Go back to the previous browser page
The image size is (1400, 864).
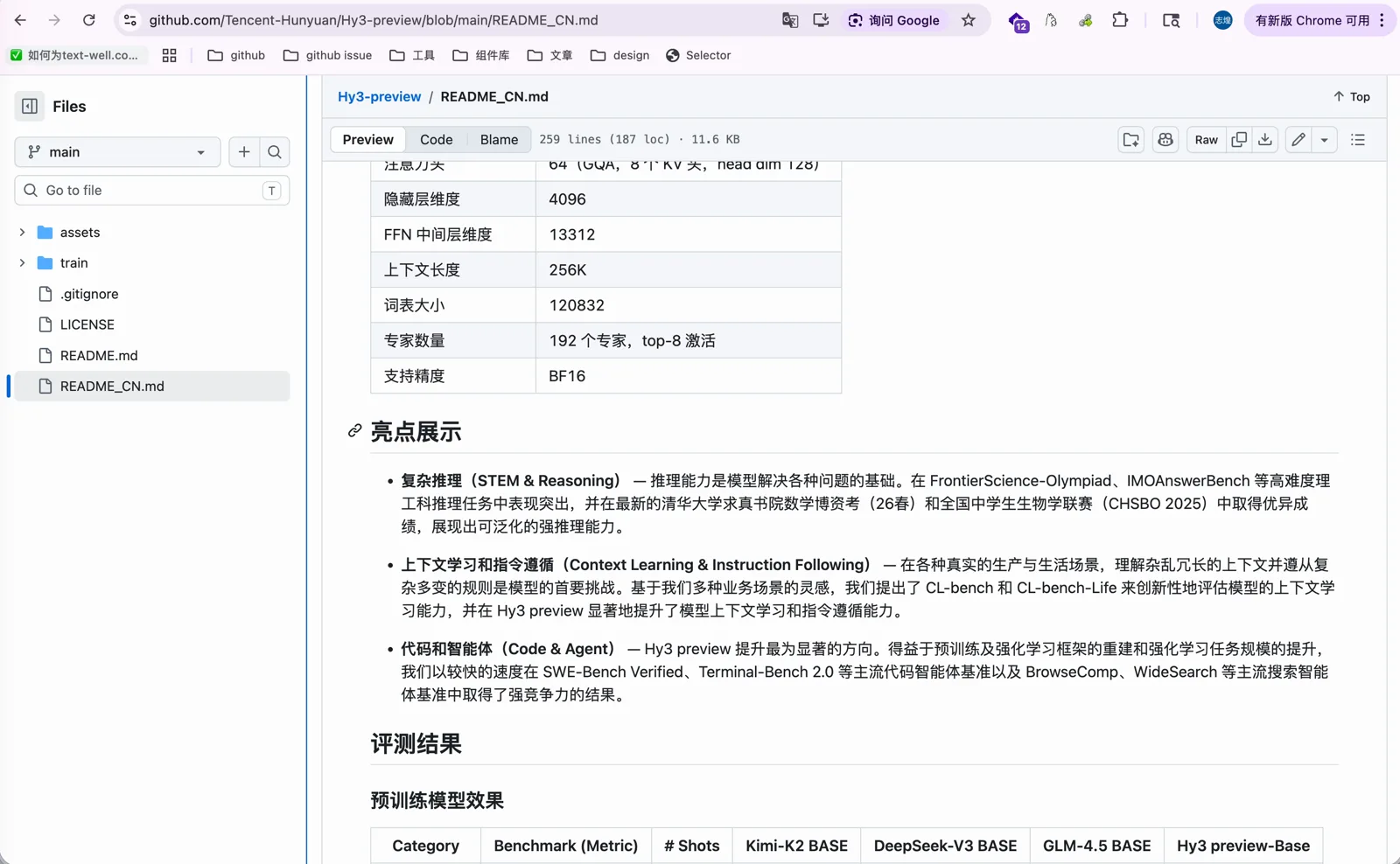tap(20, 20)
